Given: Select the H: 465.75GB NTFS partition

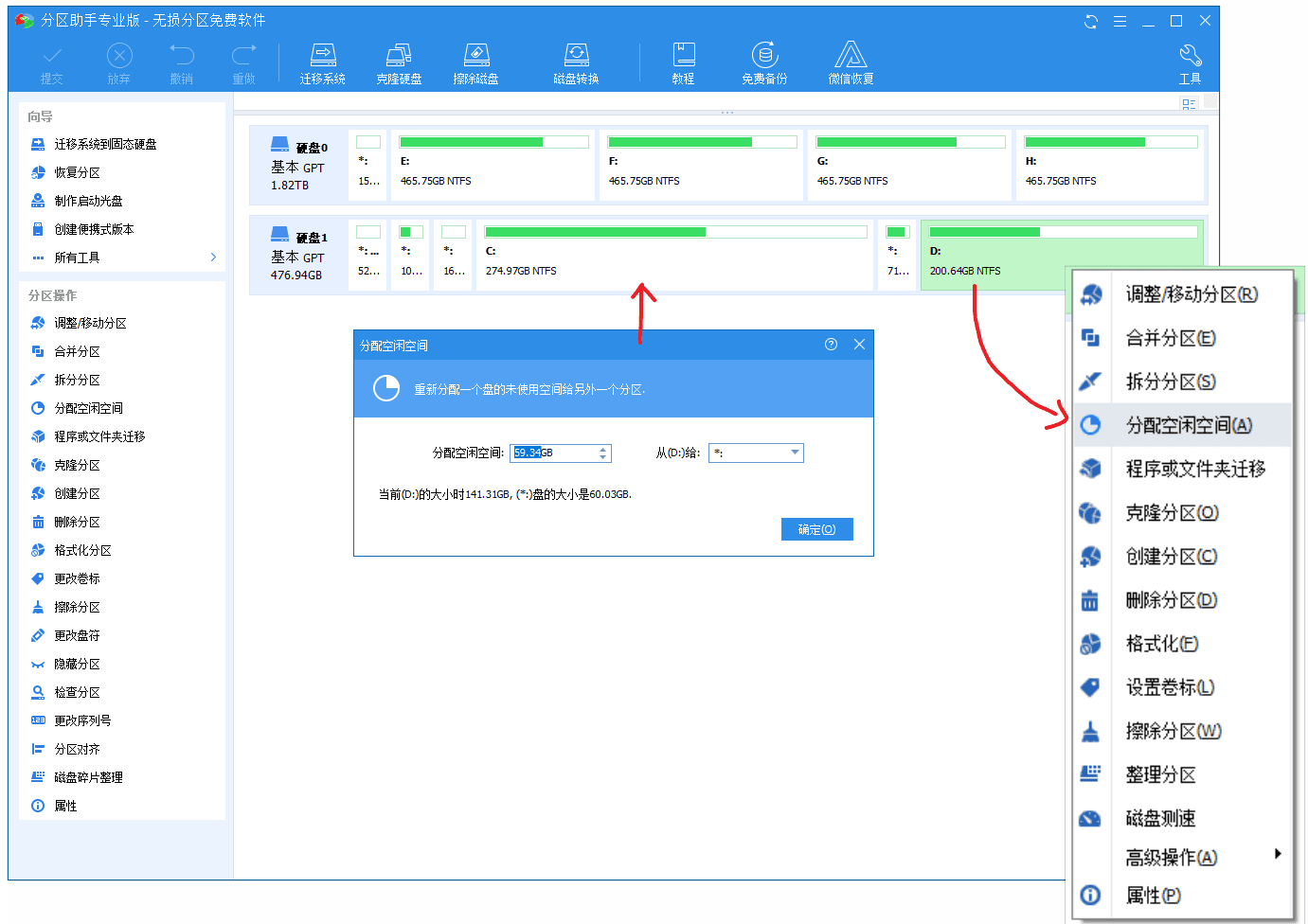Looking at the screenshot, I should tap(1110, 165).
